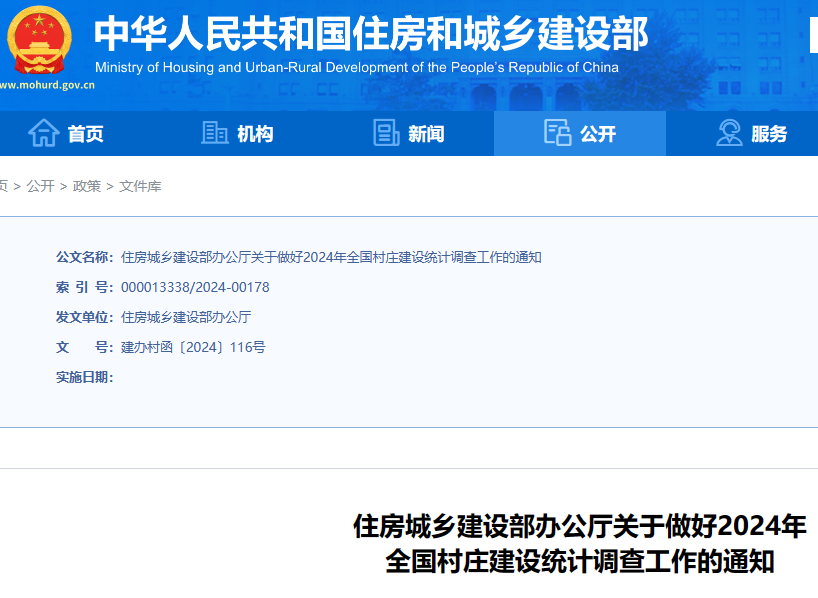Click the 发文单位 label
Screen dimensions: 818x598
point(85,317)
